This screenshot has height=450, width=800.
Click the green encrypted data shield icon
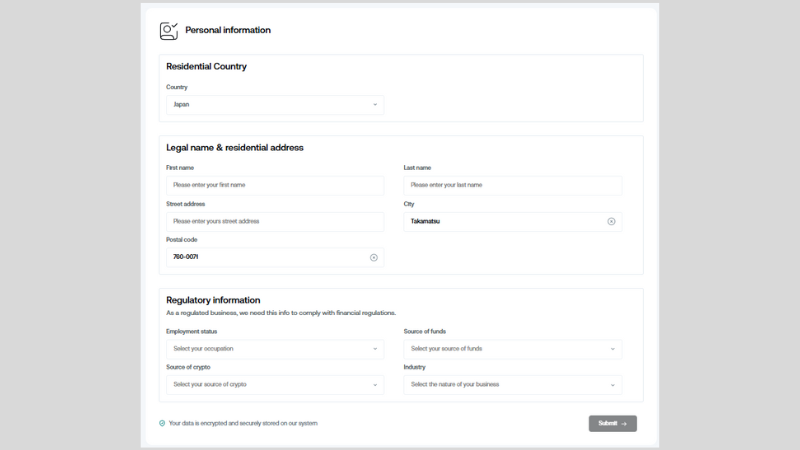click(x=162, y=423)
